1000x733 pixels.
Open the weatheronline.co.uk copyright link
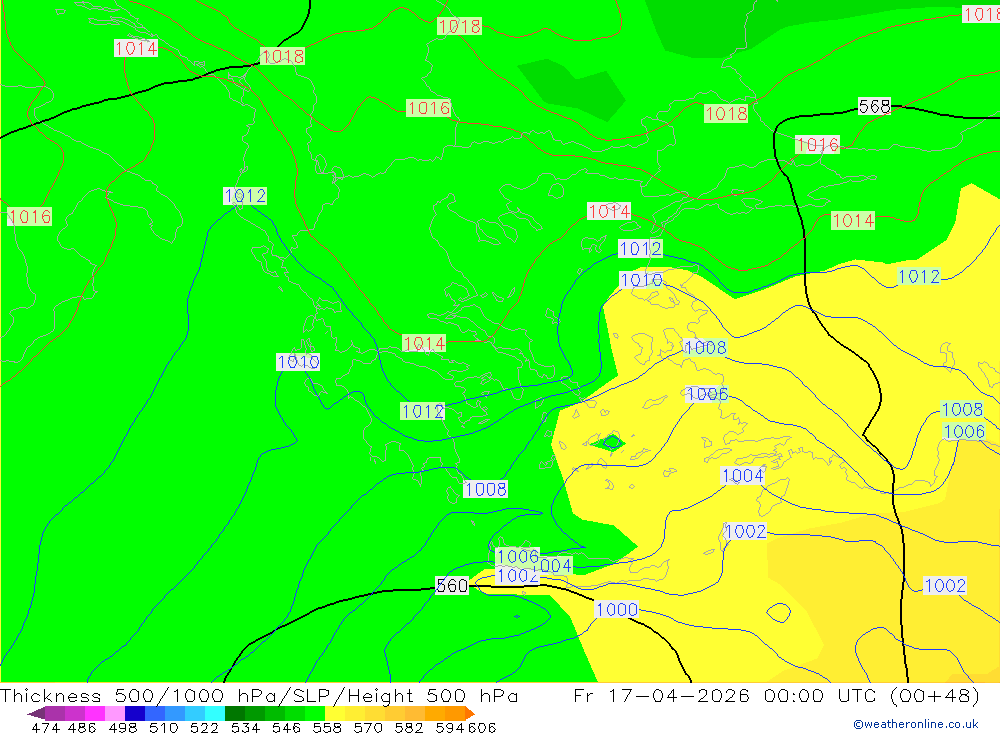tap(916, 724)
